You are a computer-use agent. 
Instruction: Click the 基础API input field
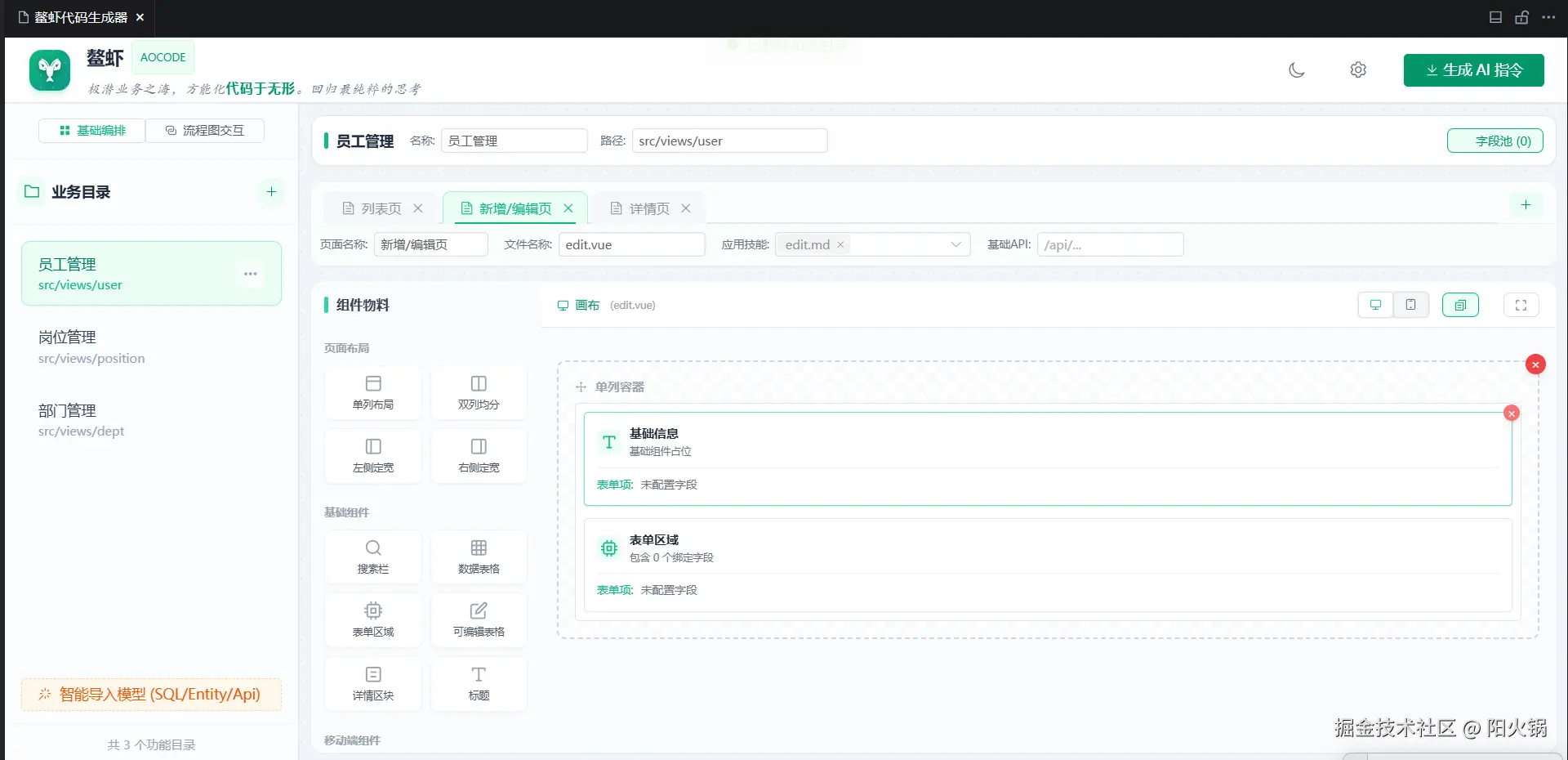click(x=1111, y=244)
